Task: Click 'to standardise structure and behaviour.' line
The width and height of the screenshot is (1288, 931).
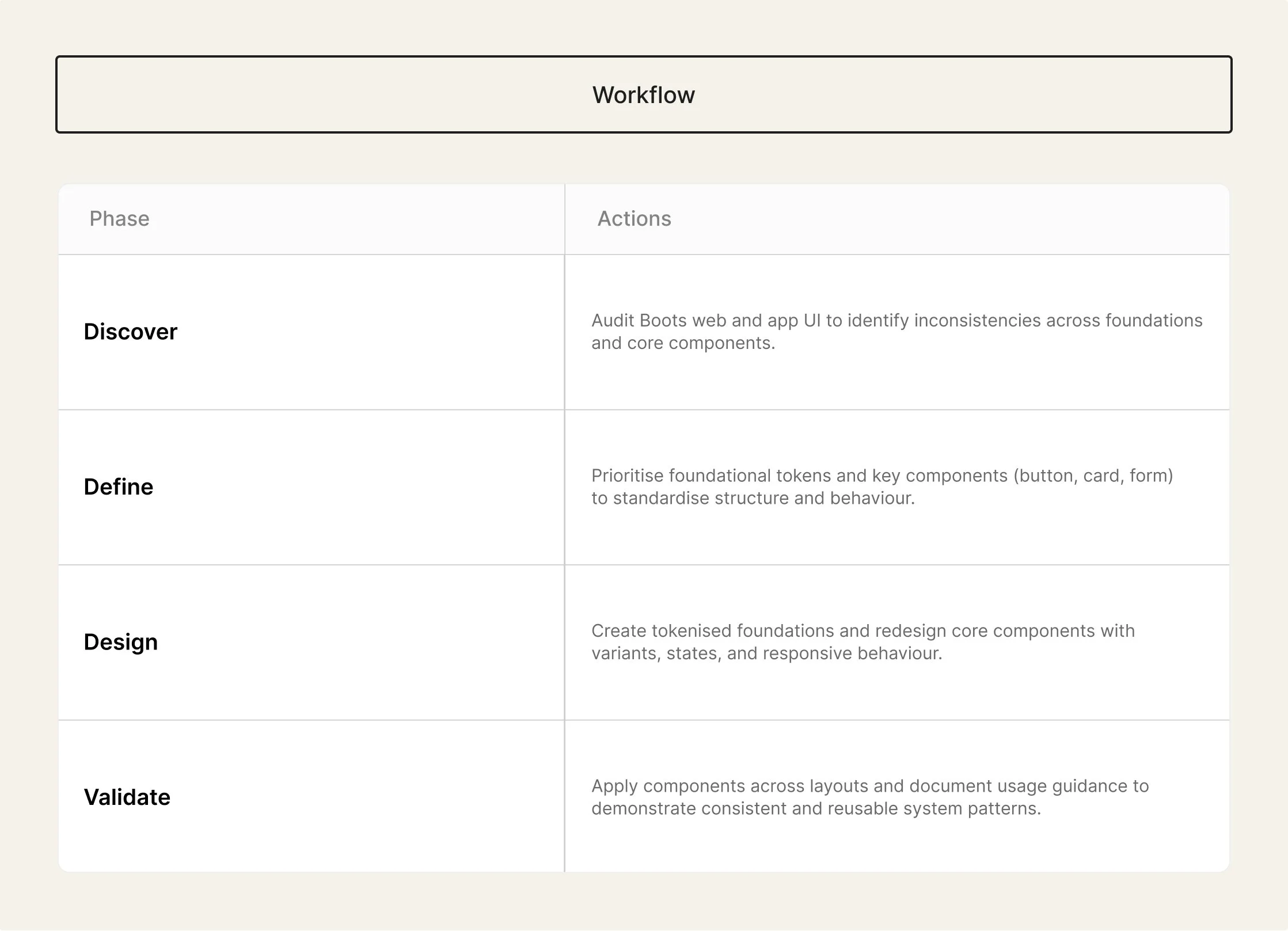Action: coord(753,498)
